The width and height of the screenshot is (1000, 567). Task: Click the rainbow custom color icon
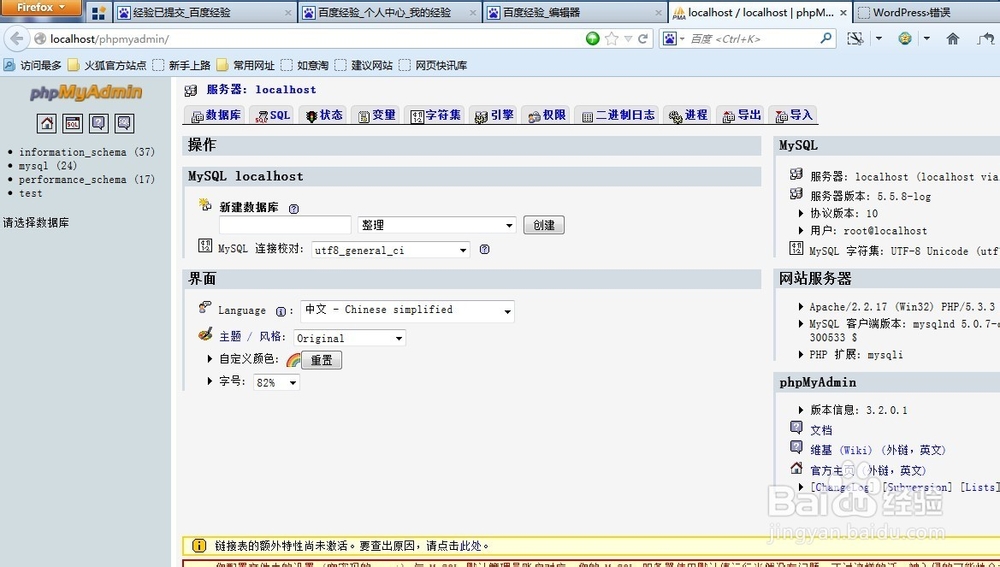point(293,360)
